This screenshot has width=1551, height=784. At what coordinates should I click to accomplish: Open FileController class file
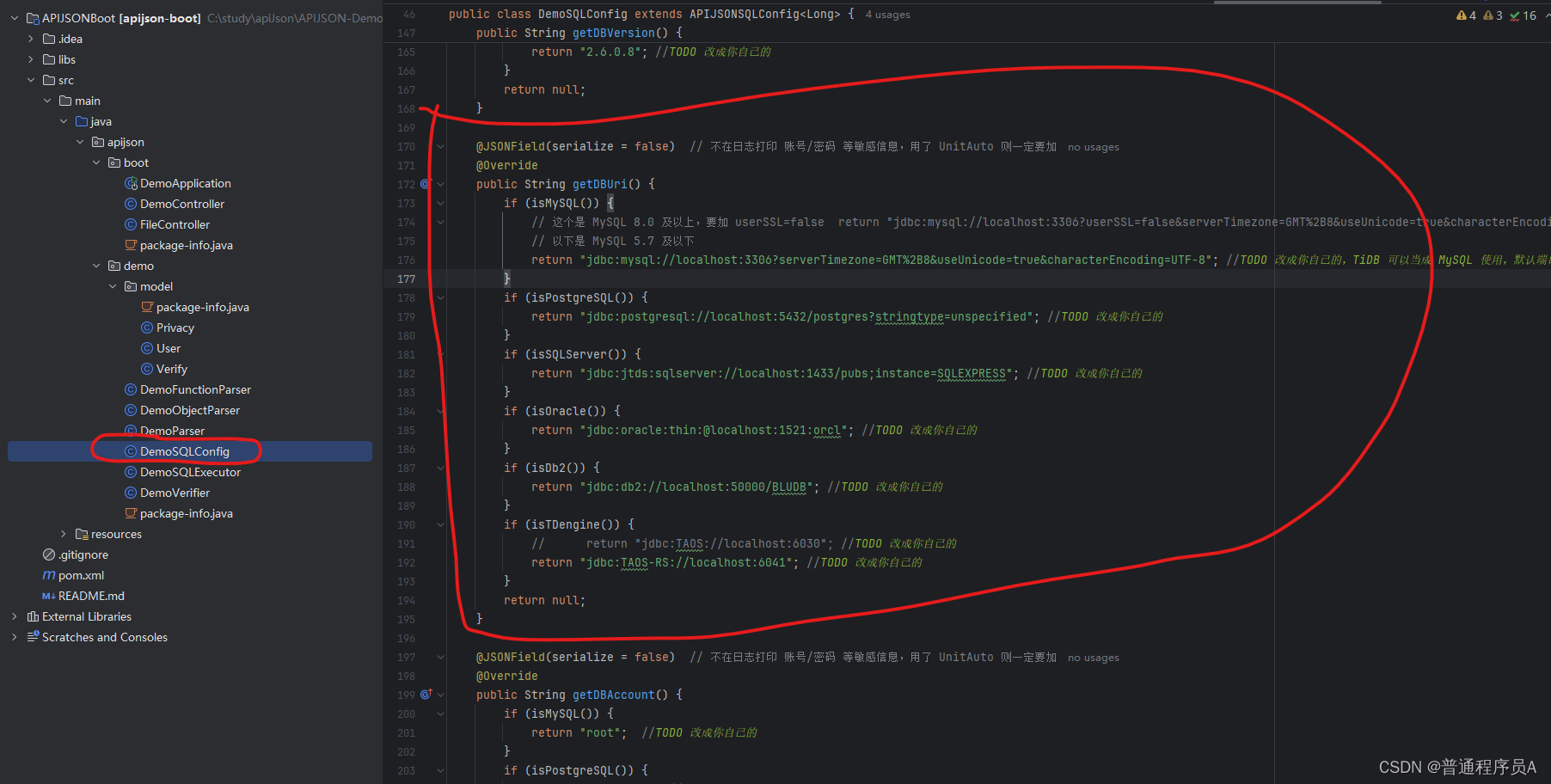coord(175,224)
